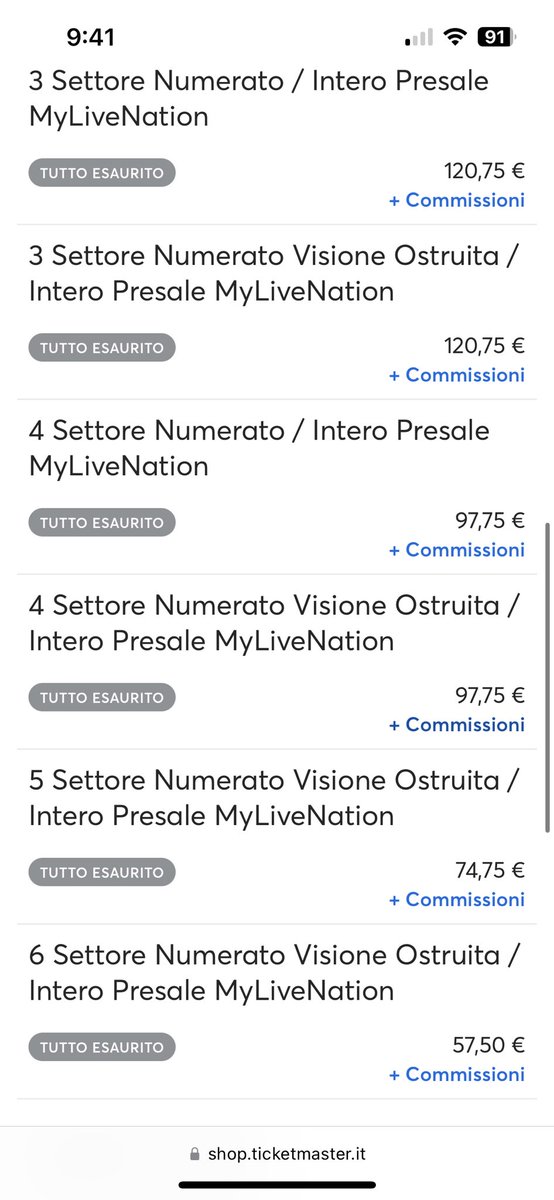Choose the 4 Settore Numerato Visione Ostruita title
This screenshot has width=554, height=1200.
click(x=275, y=623)
